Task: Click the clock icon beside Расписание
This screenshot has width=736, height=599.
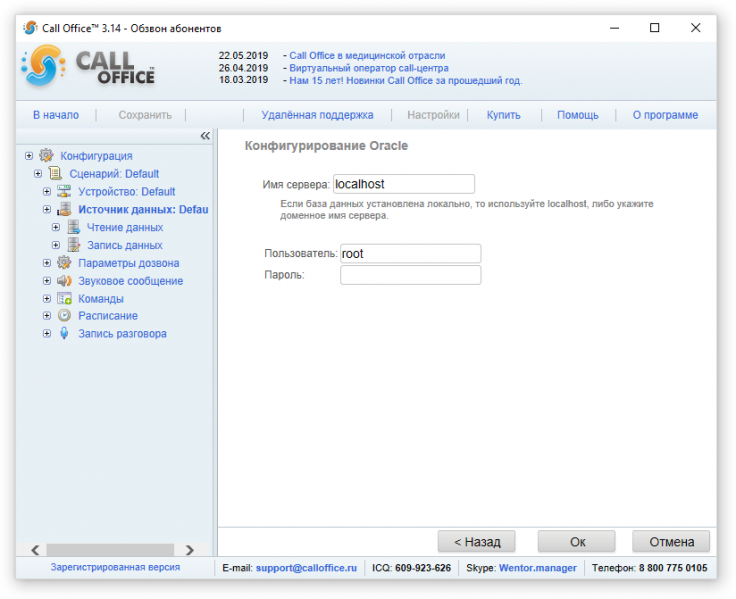Action: tap(64, 315)
